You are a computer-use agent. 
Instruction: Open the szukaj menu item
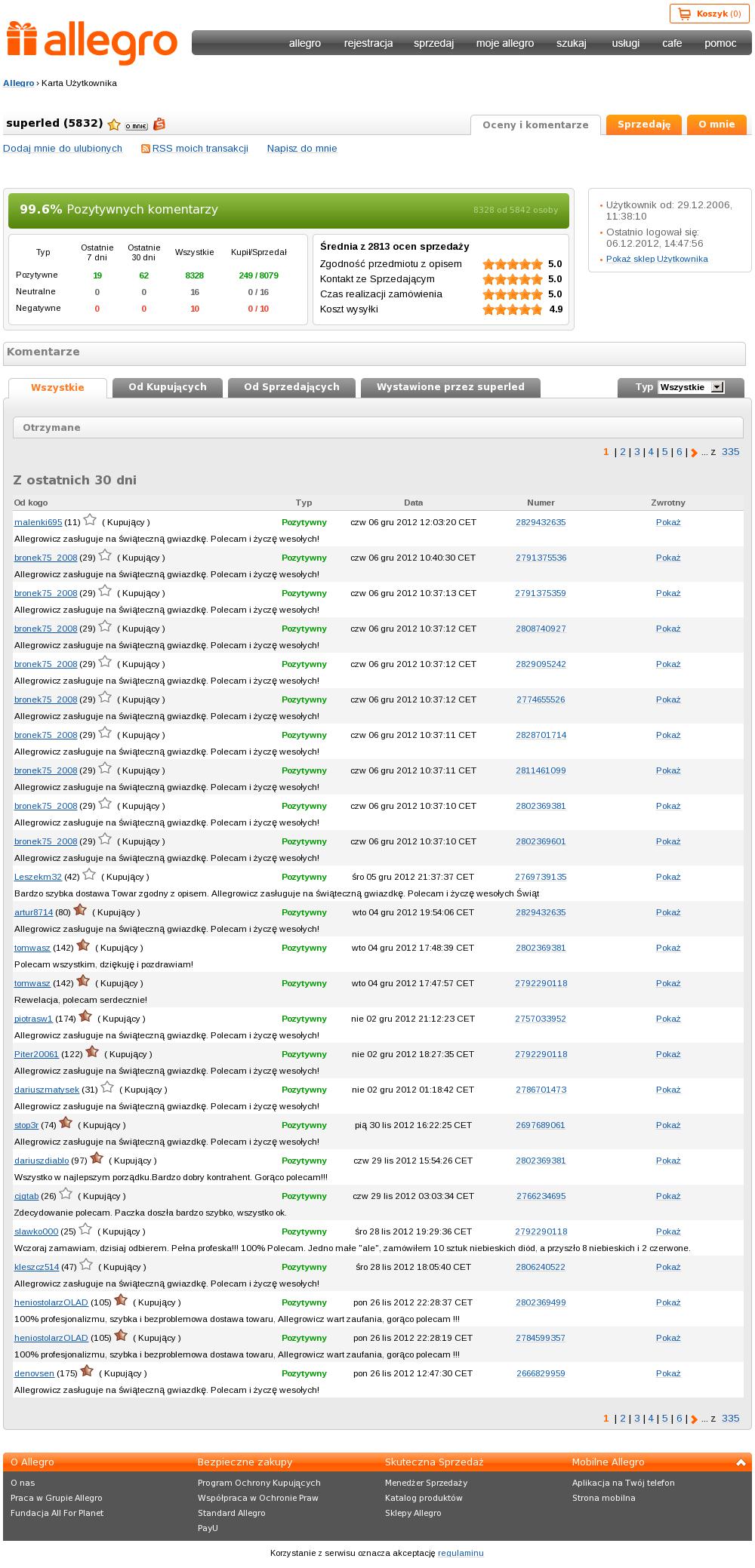(x=572, y=43)
